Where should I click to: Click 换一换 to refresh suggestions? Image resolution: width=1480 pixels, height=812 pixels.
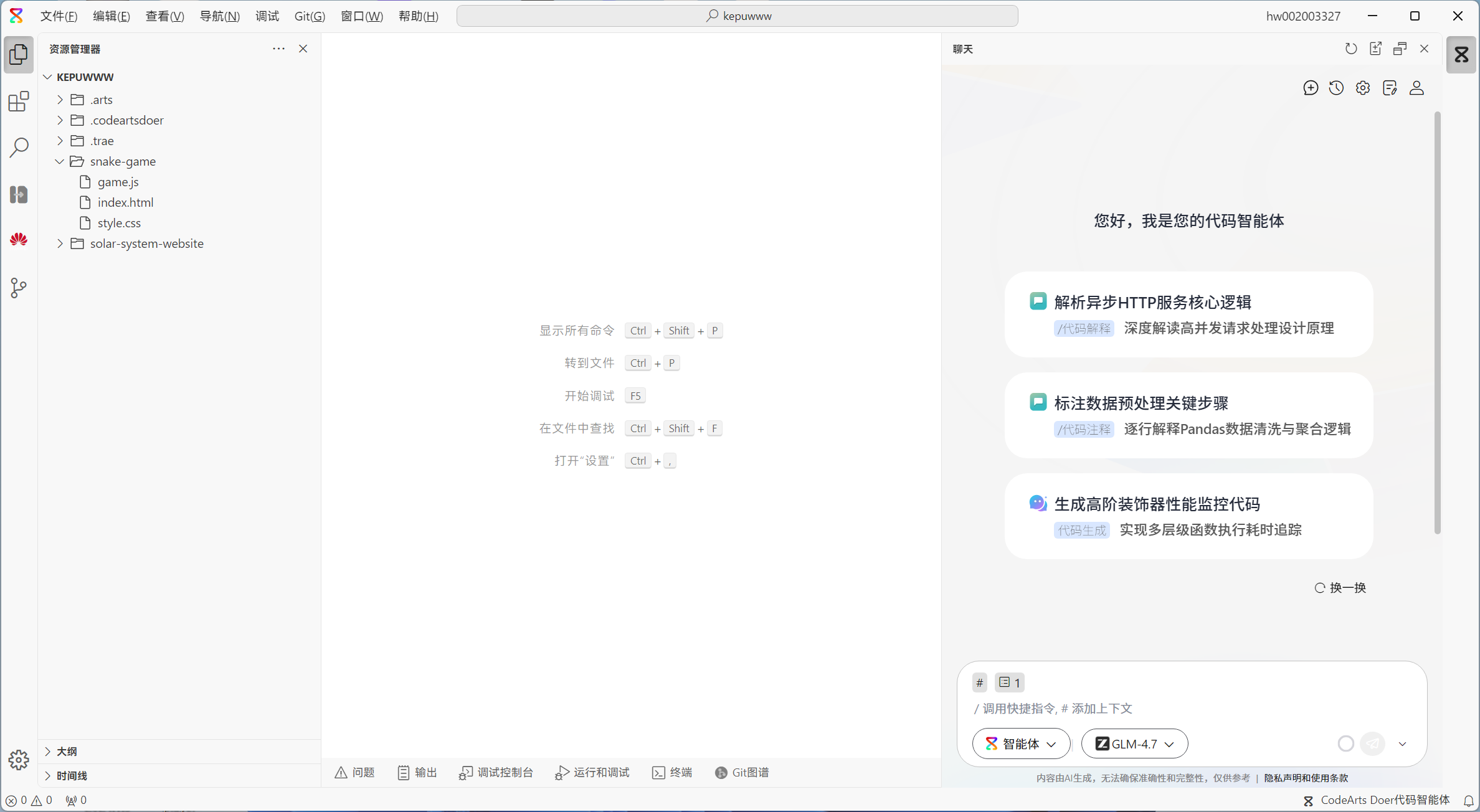pos(1340,587)
